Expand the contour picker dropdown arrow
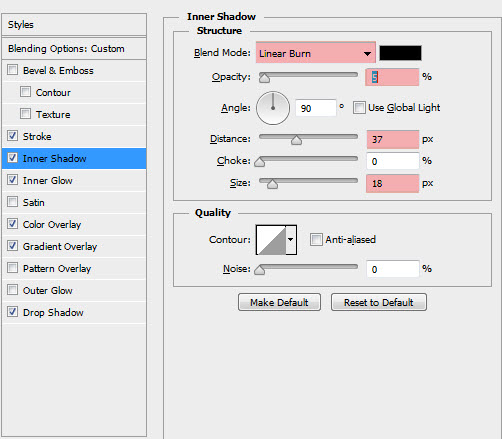The width and height of the screenshot is (502, 439). (x=291, y=240)
